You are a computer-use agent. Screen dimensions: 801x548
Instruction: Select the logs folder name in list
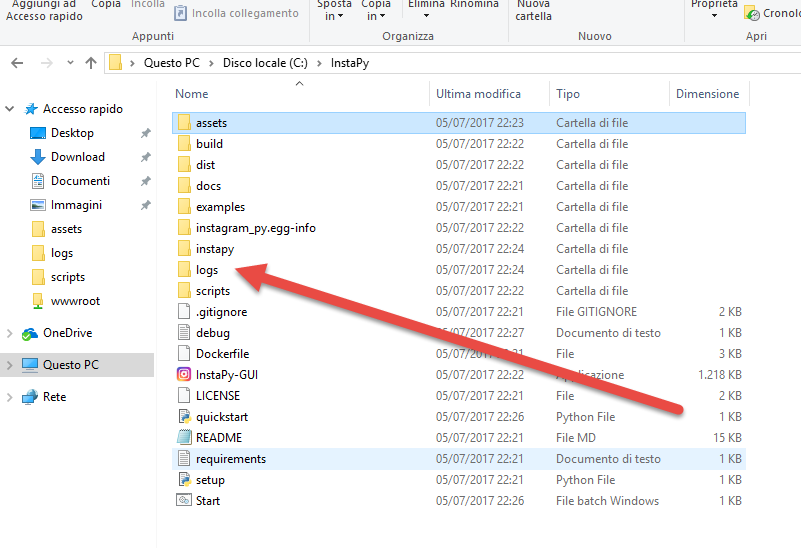point(207,270)
